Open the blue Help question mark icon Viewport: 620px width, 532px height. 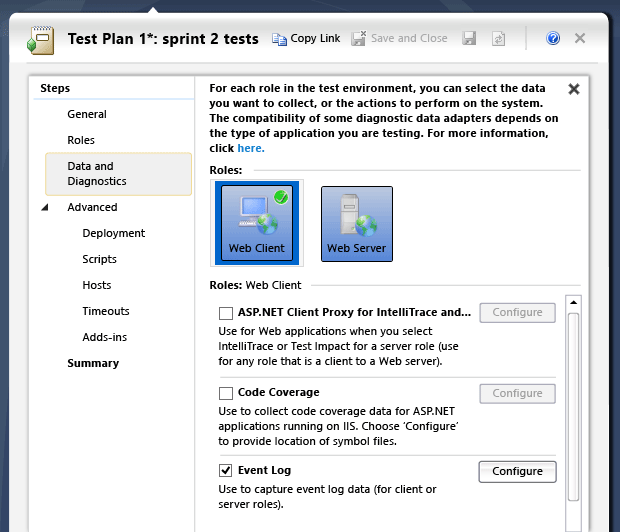pos(553,38)
